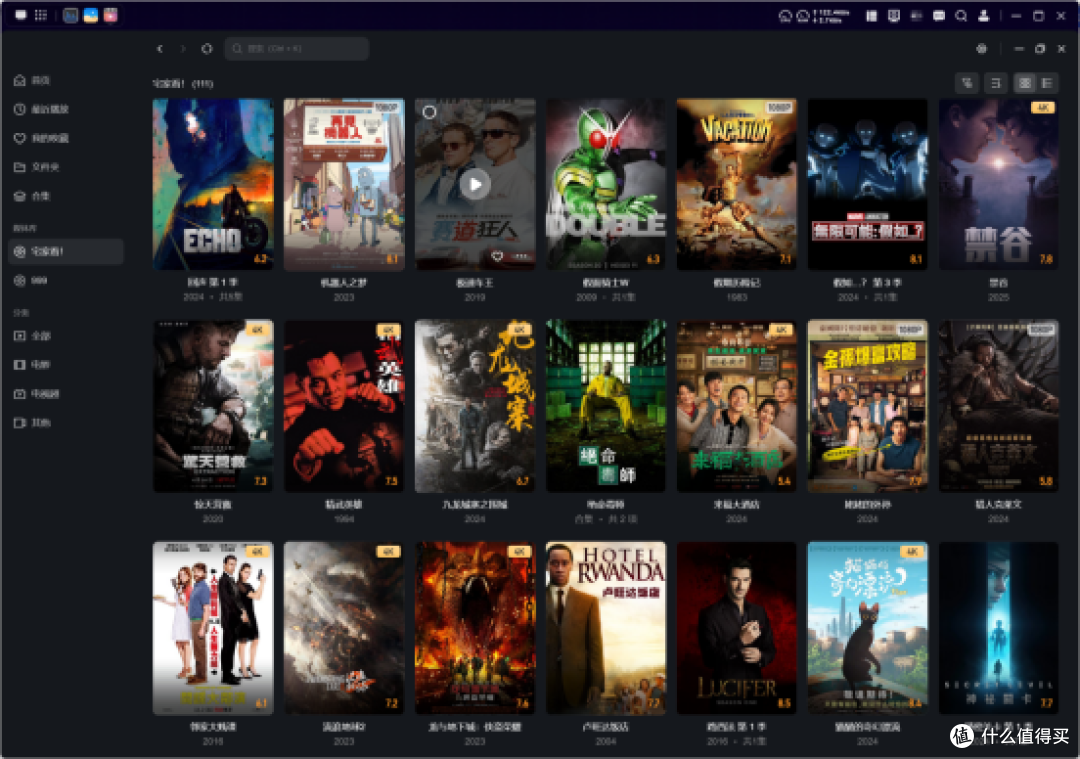Open the 绝命毒师 collection poster
This screenshot has width=1080, height=759.
(x=605, y=406)
